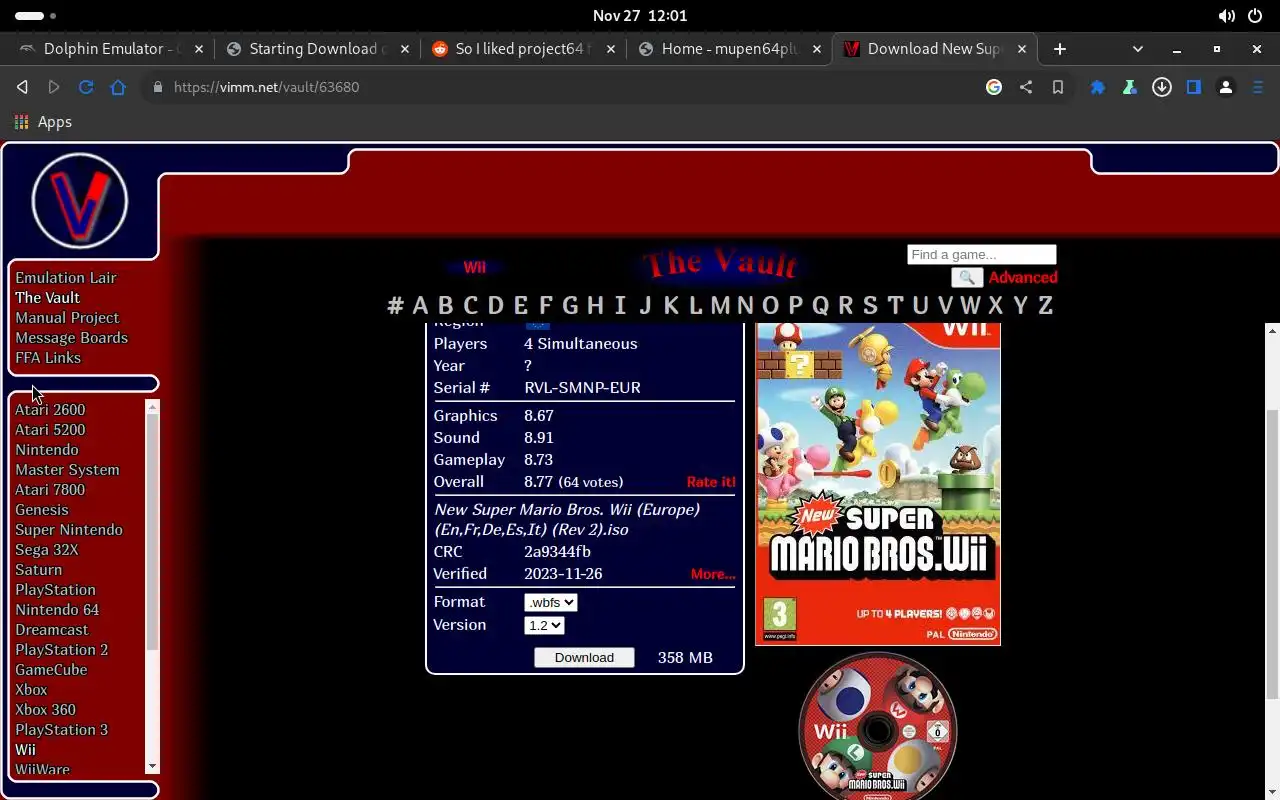This screenshot has width=1280, height=800.
Task: Click letter M in alphabet index
Action: tap(720, 306)
